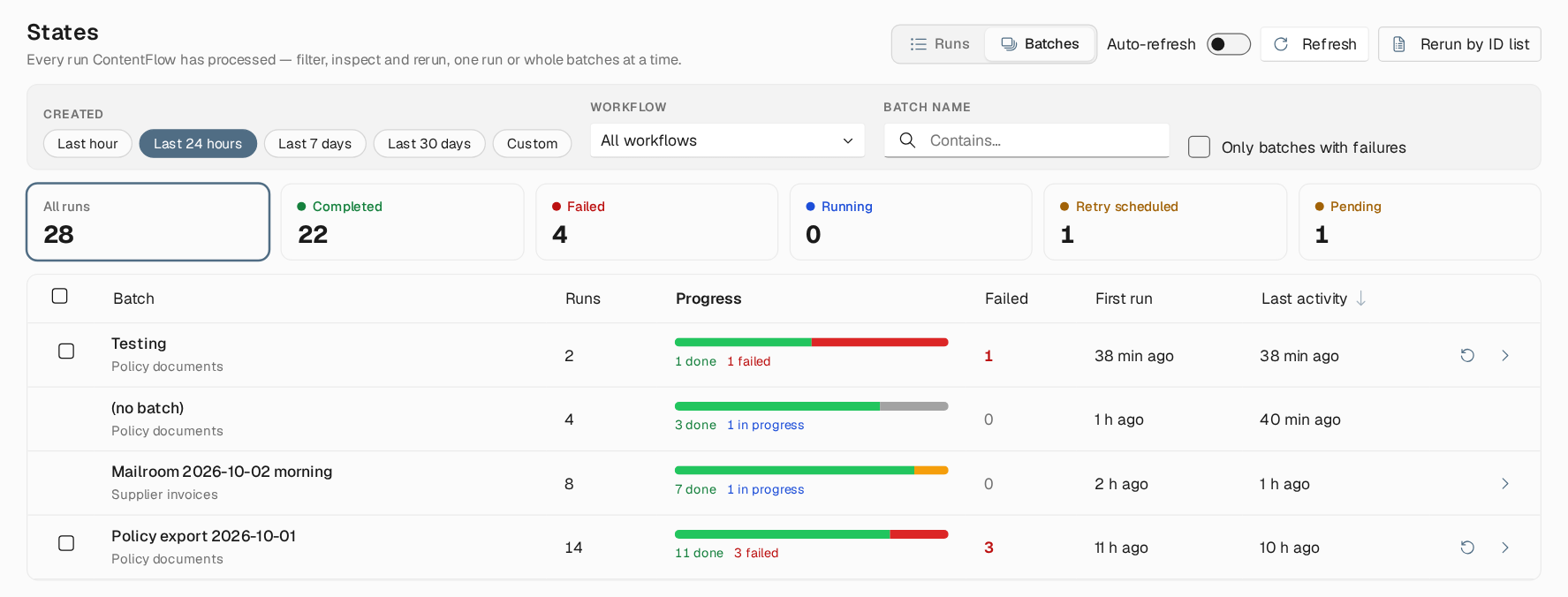Choose the Last 30 days filter
The width and height of the screenshot is (1568, 597).
click(429, 144)
